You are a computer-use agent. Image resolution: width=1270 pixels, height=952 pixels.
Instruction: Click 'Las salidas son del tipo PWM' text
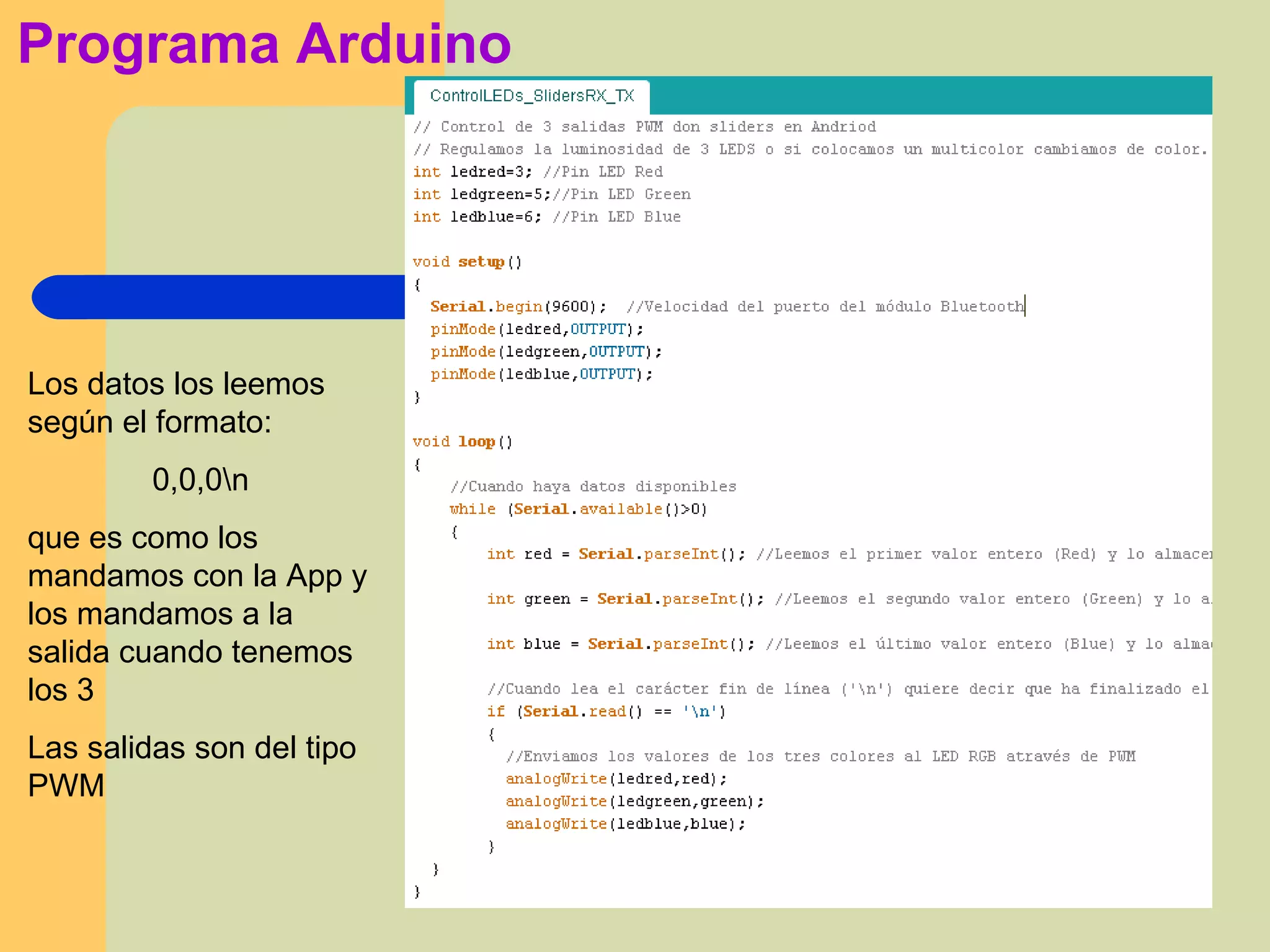(192, 766)
